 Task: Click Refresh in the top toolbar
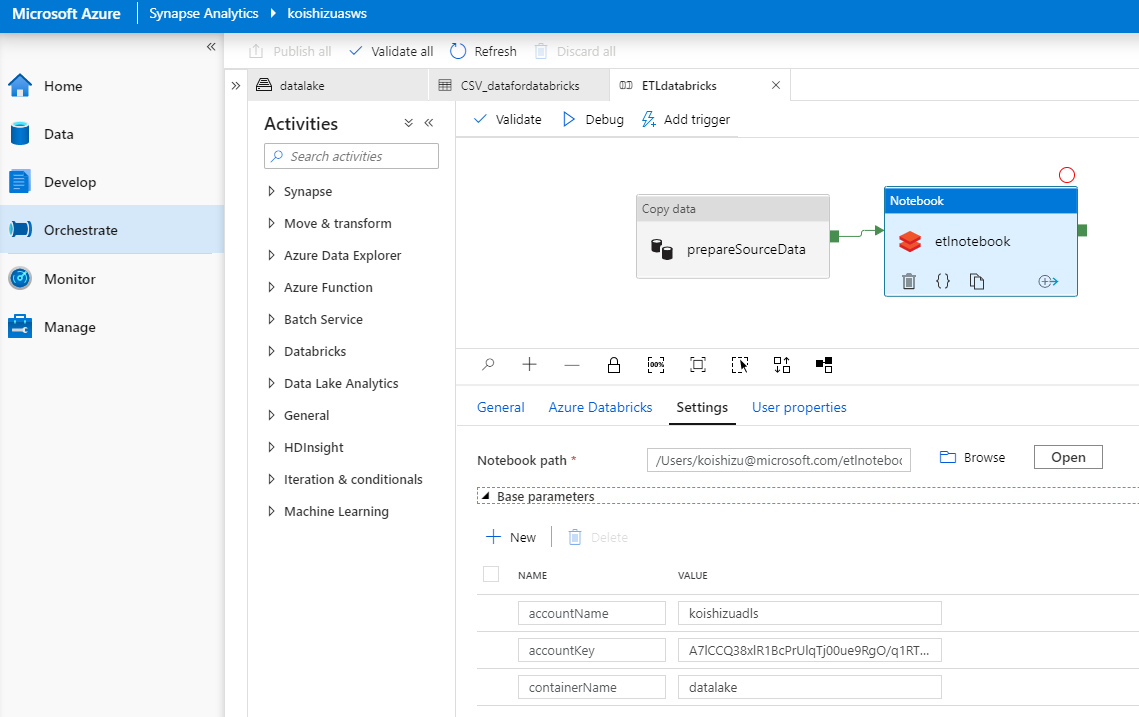pos(483,51)
